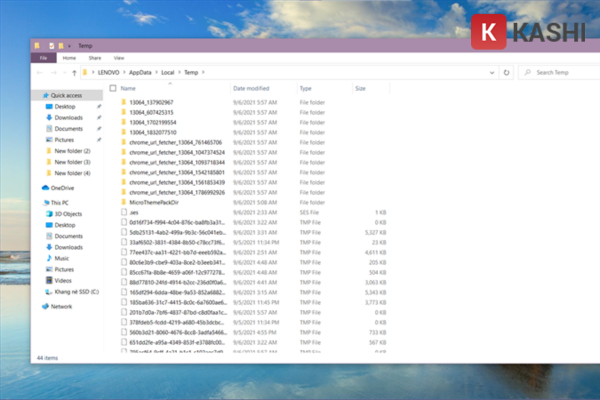Select TMP file starting with 33af6502
This screenshot has height=400, width=600.
pyautogui.click(x=177, y=242)
